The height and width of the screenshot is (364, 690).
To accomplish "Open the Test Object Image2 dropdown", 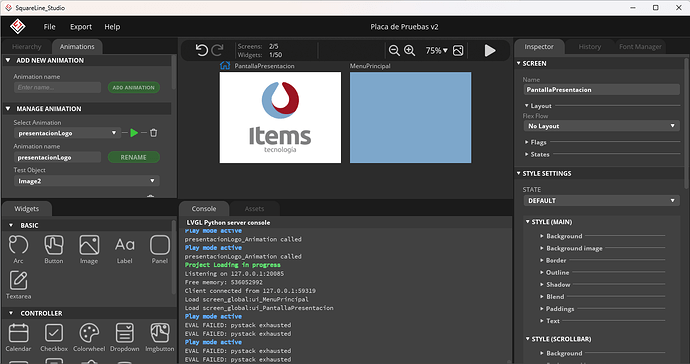I will coord(87,181).
